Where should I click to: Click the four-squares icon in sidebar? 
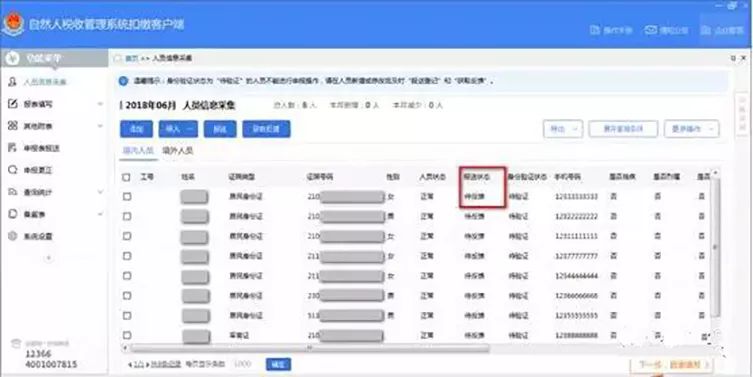click(13, 126)
